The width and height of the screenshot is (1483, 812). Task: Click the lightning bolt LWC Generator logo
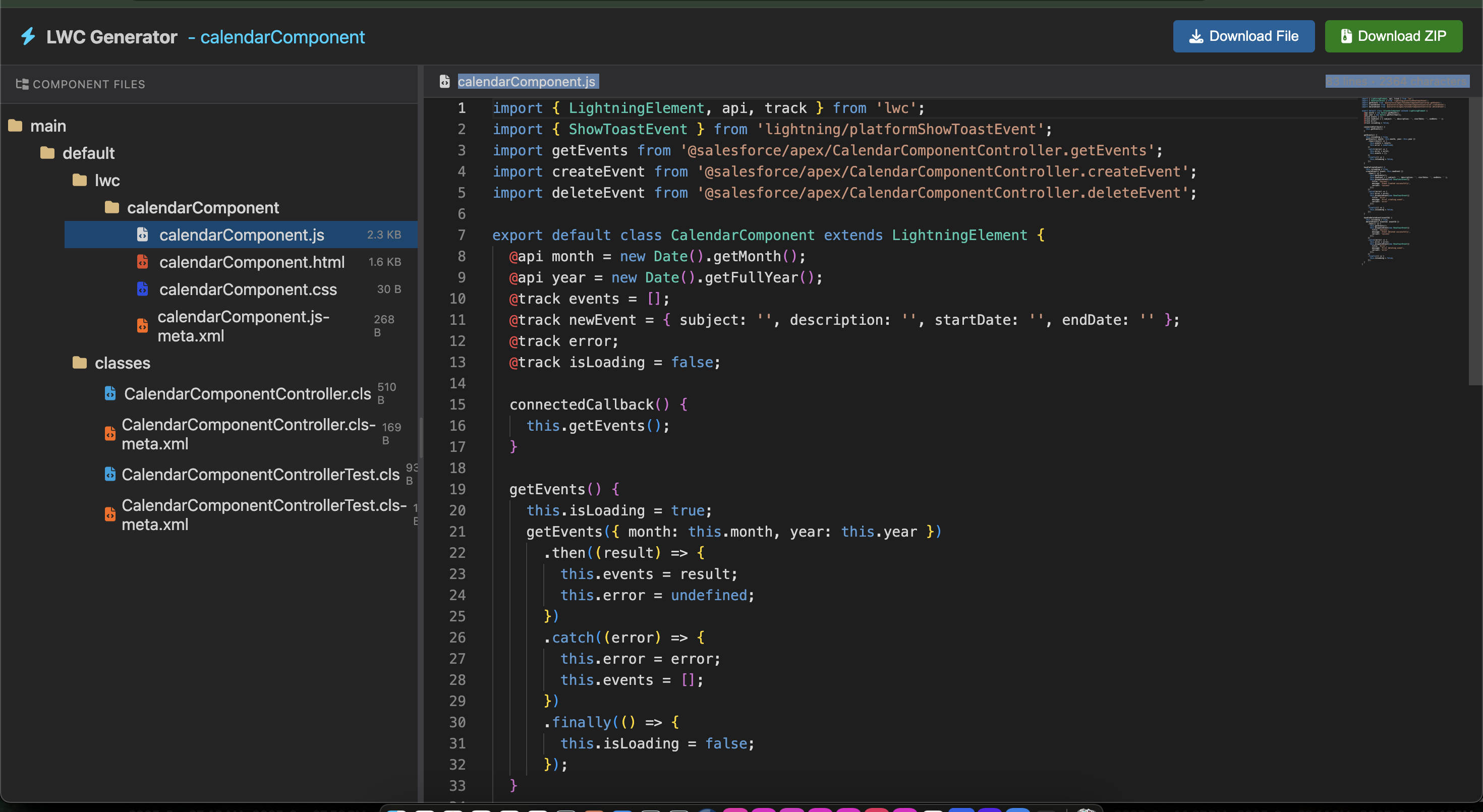pos(28,36)
